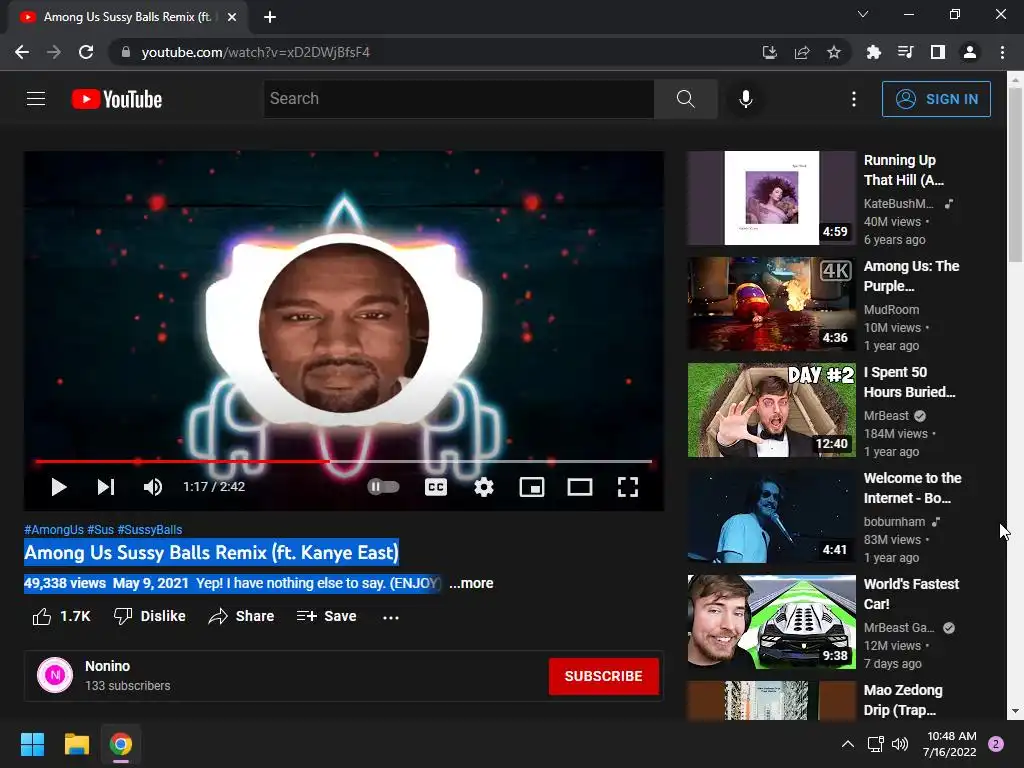
Task: Go back in browser
Action: 22,52
